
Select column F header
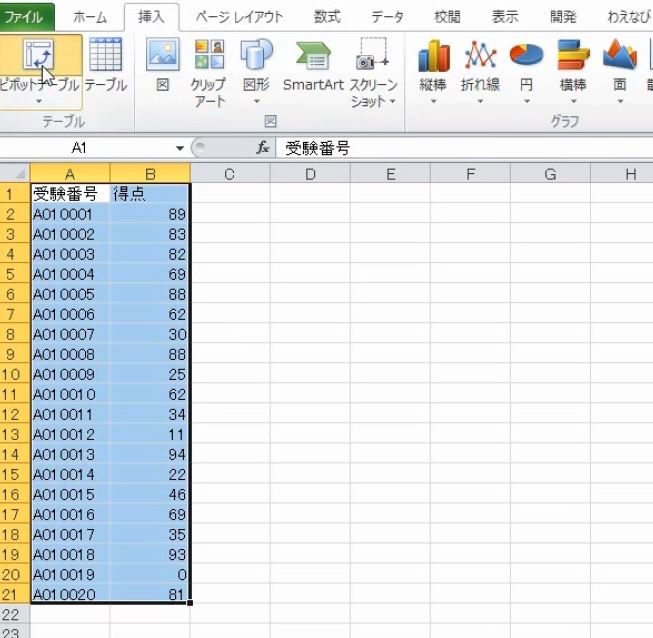click(470, 174)
